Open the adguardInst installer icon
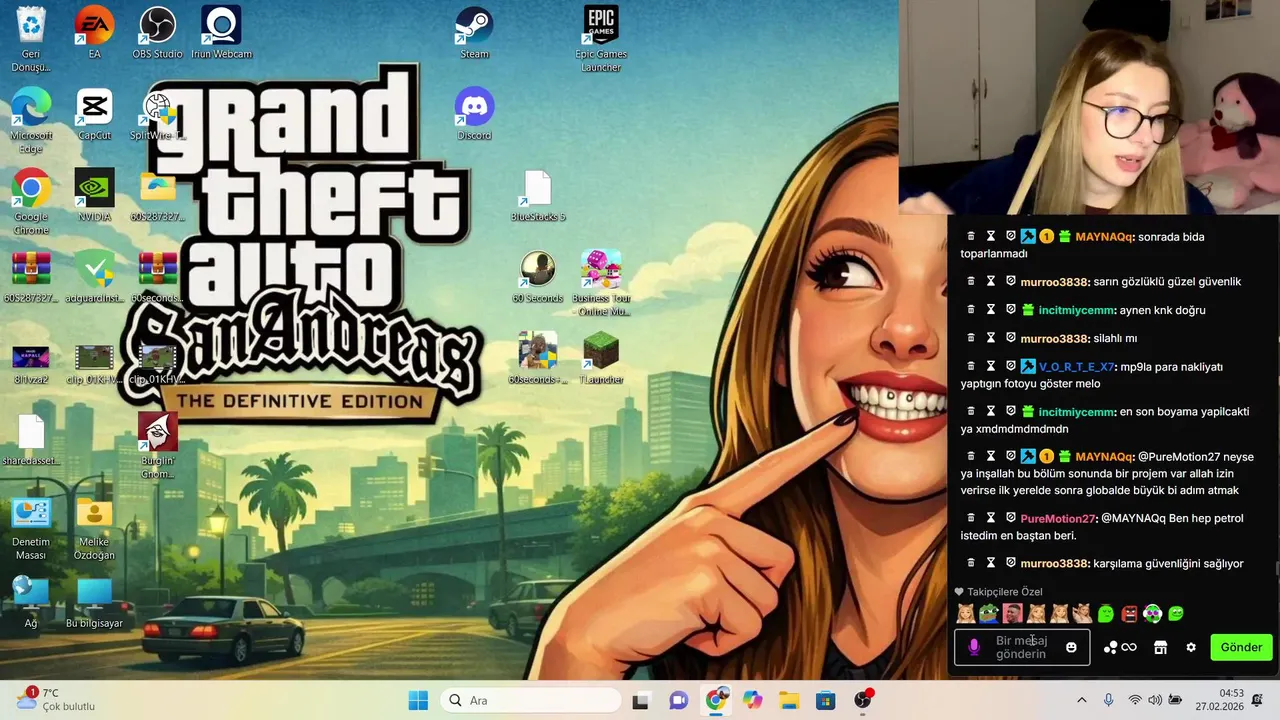 (94, 277)
